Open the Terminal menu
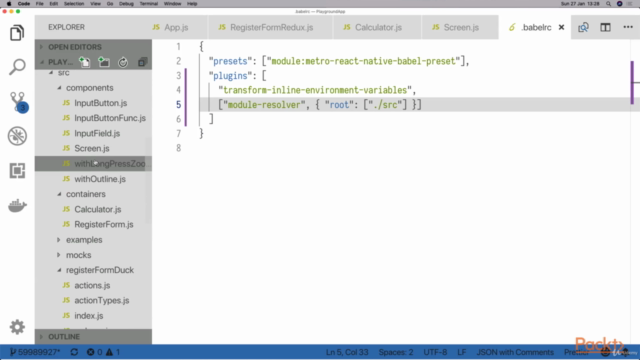Image resolution: width=640 pixels, height=360 pixels. pos(149,4)
